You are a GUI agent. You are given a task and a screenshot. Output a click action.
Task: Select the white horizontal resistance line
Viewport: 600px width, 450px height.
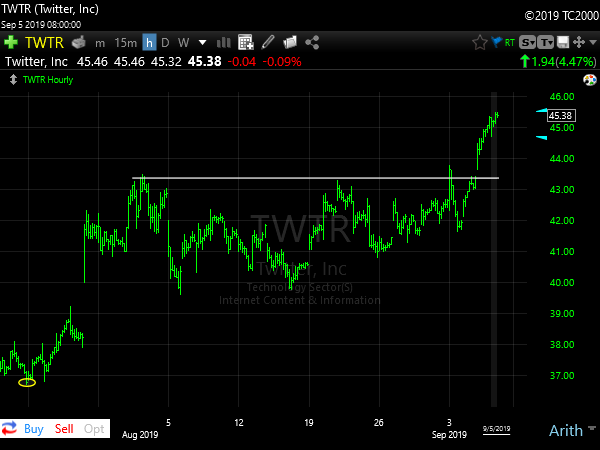(x=315, y=178)
